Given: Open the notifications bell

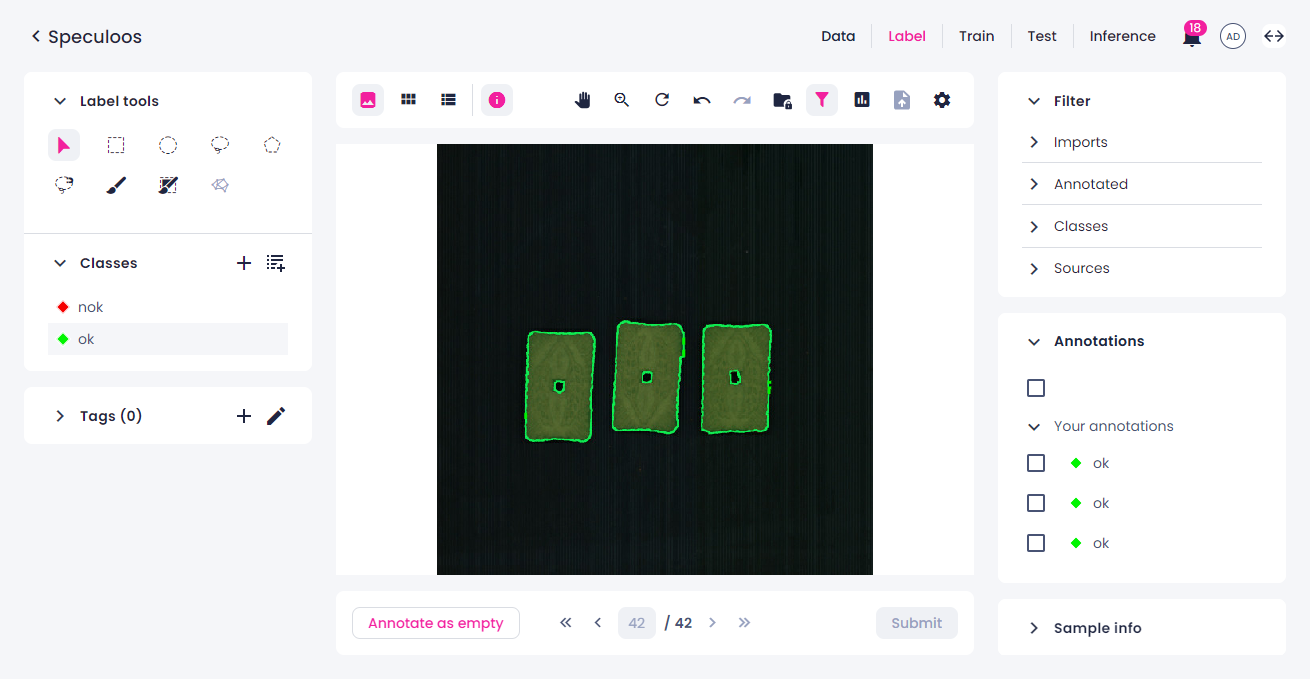Looking at the screenshot, I should click(x=1192, y=37).
